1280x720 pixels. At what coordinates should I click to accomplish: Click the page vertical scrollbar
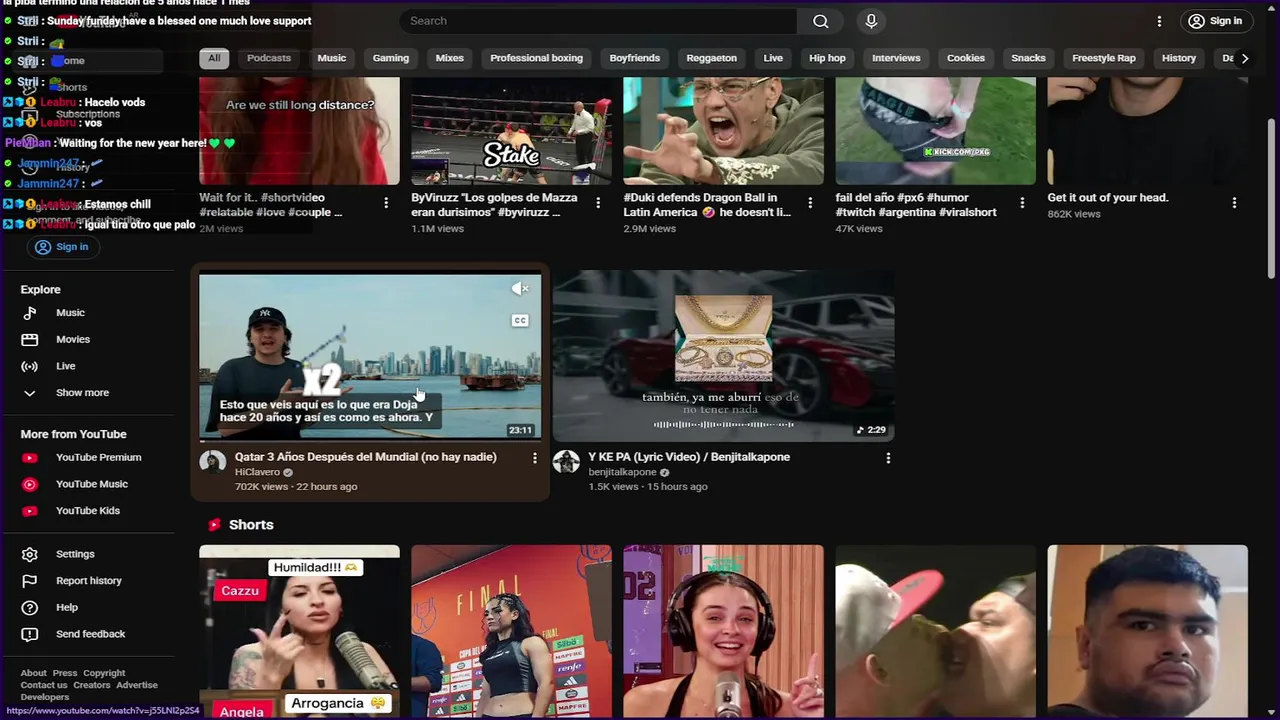pyautogui.click(x=1272, y=200)
